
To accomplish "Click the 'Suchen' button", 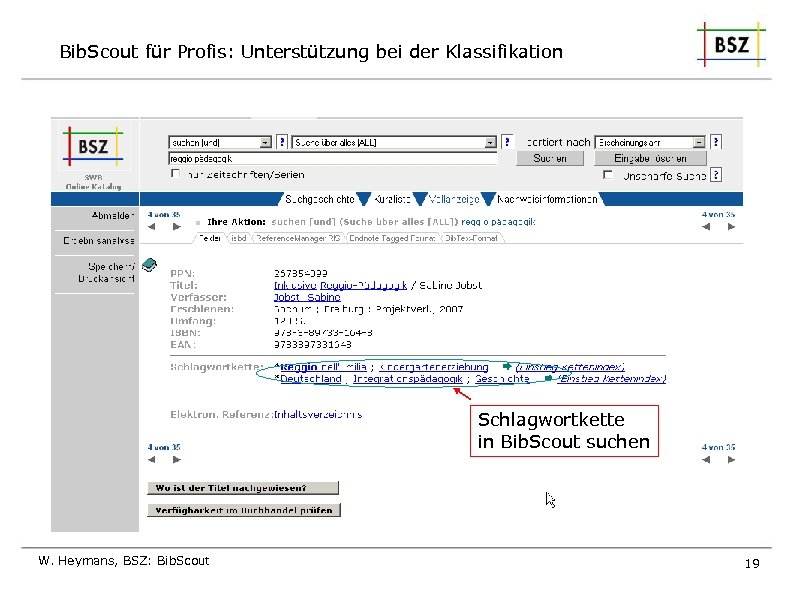I will (x=550, y=158).
